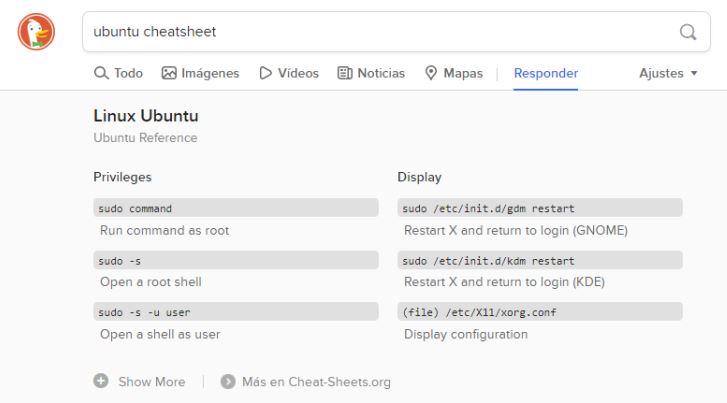The width and height of the screenshot is (727, 403).
Task: Open the Todo search results tab
Action: tap(118, 73)
